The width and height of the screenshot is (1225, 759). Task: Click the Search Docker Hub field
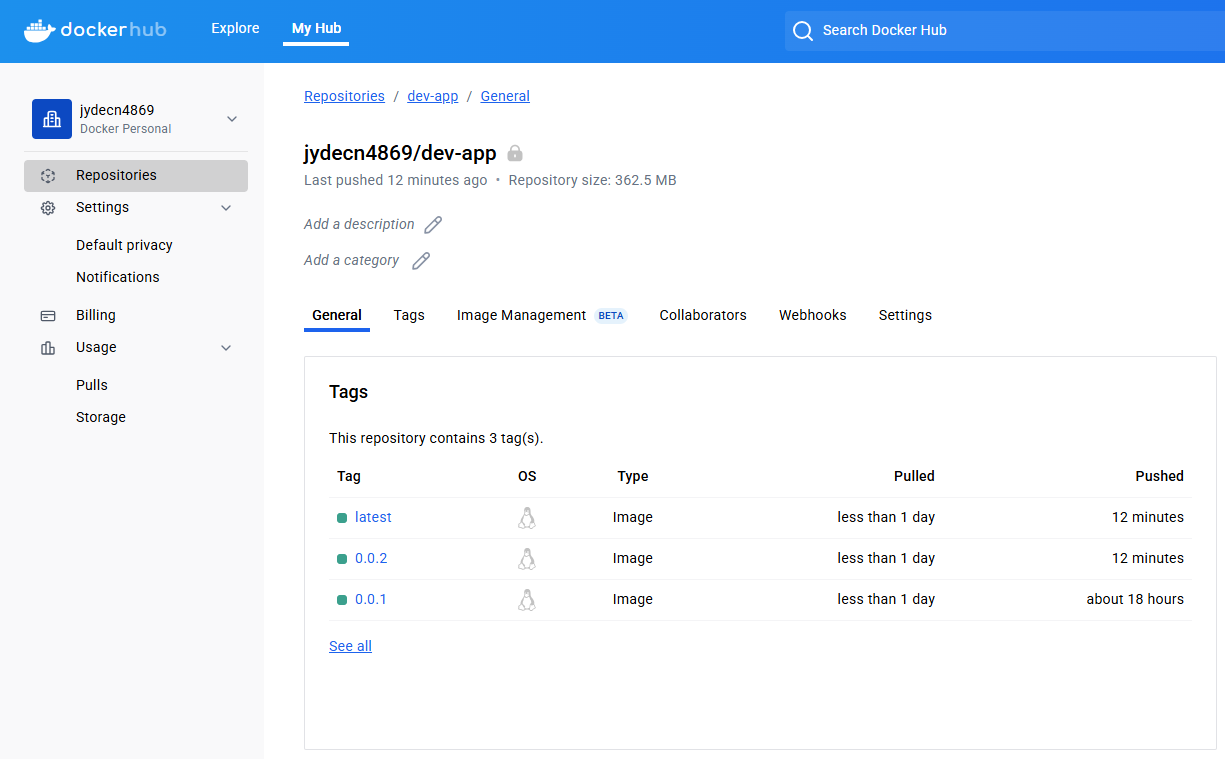tap(1005, 31)
